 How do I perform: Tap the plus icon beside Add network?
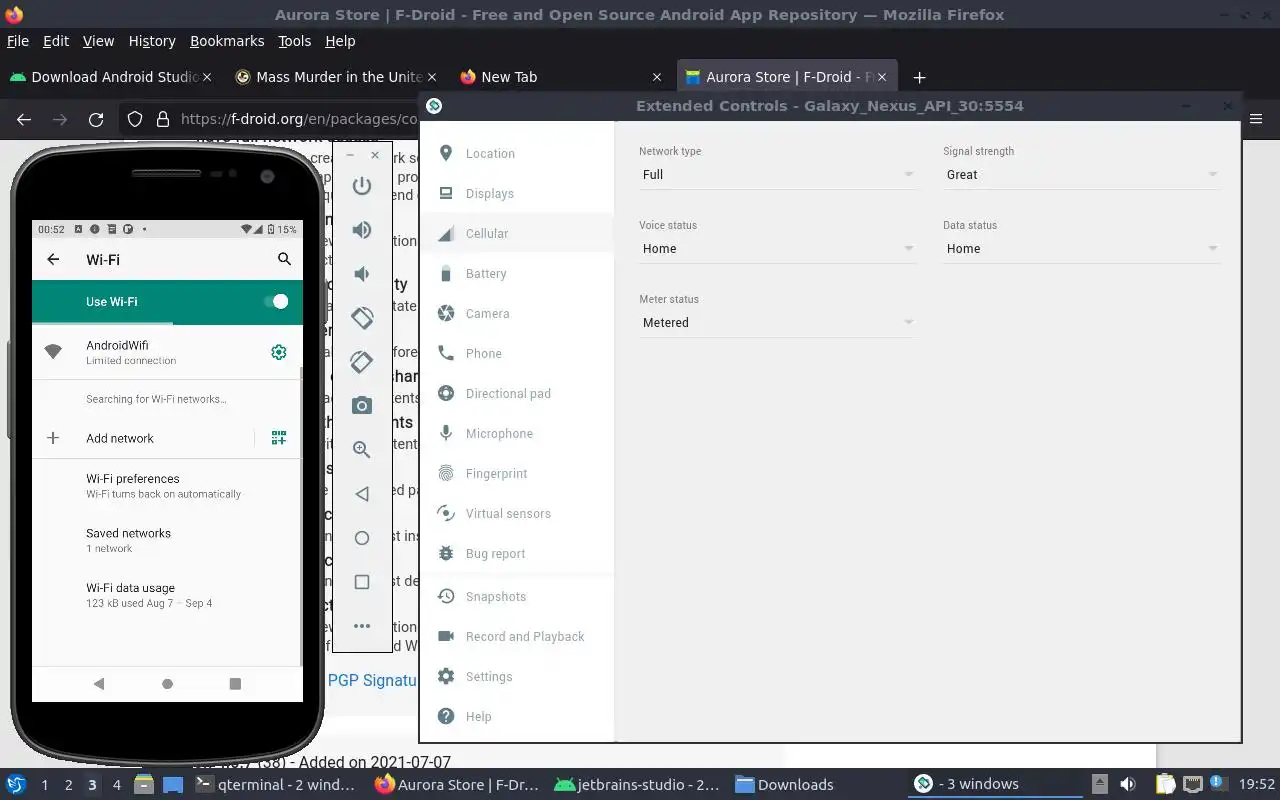(53, 438)
